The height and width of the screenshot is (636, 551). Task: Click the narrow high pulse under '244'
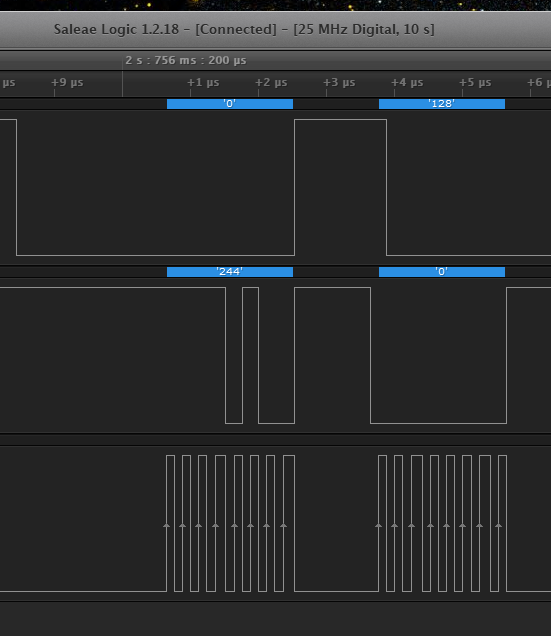coord(250,355)
